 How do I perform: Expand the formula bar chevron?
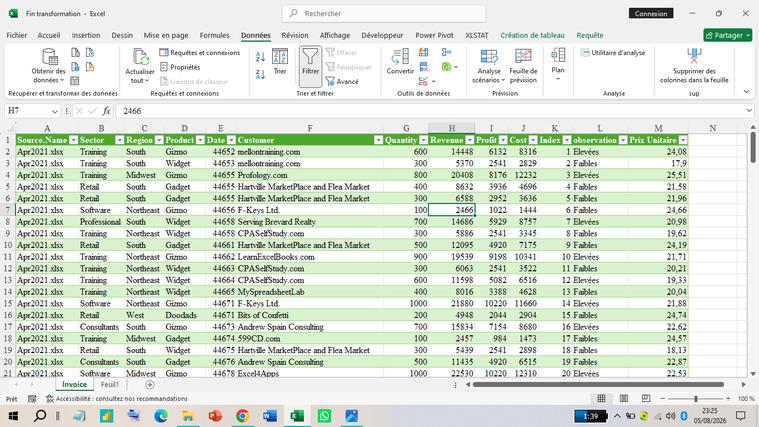coord(749,111)
